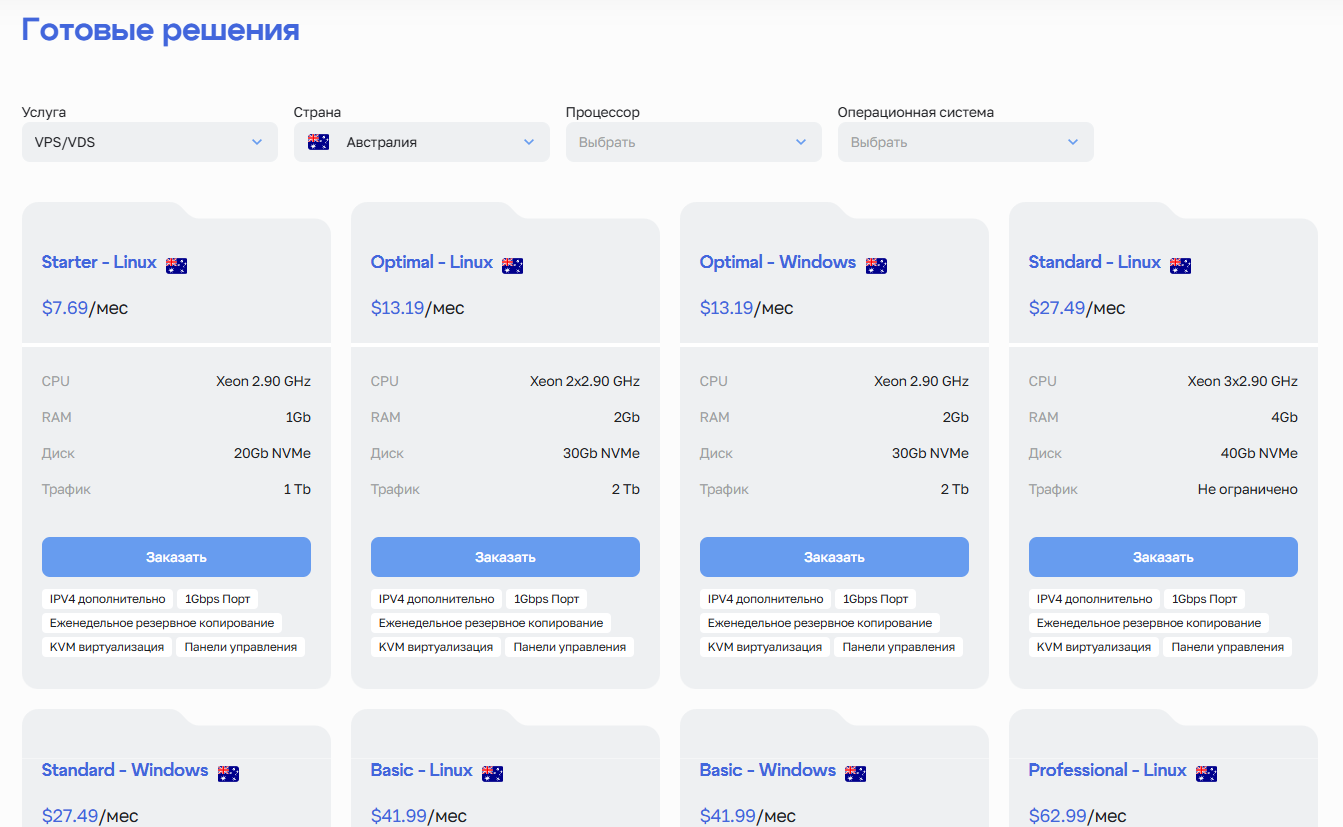The height and width of the screenshot is (827, 1343).
Task: Open the Starter - Linux plan title link
Action: (x=99, y=262)
